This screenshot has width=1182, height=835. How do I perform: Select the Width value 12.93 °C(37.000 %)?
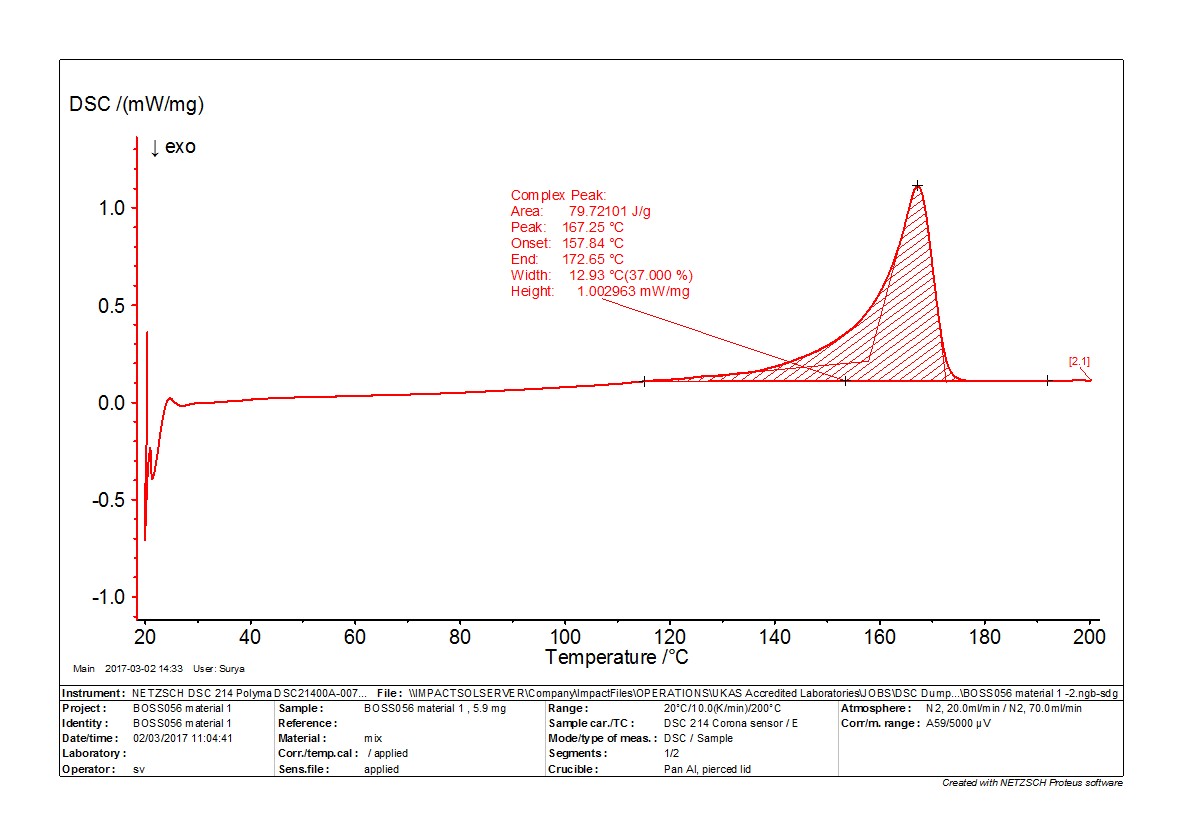pos(630,275)
